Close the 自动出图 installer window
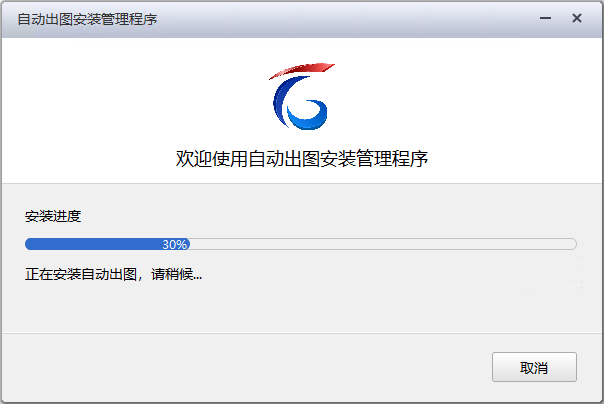 [577, 18]
